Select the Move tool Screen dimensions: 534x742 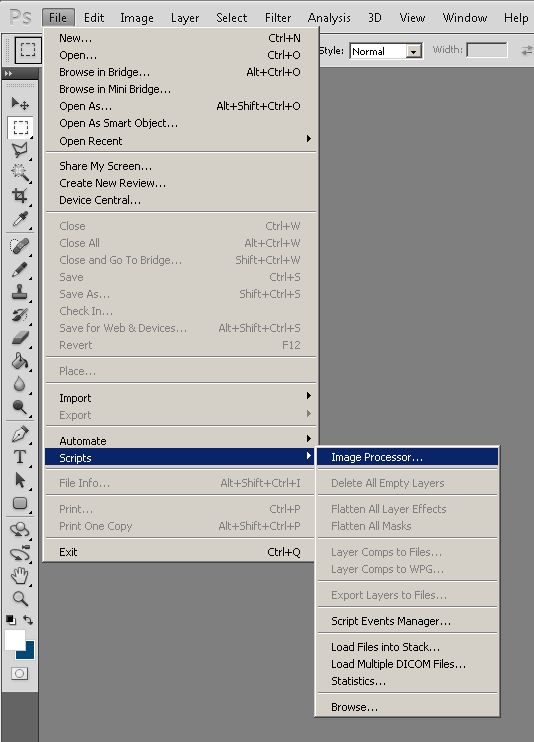20,103
